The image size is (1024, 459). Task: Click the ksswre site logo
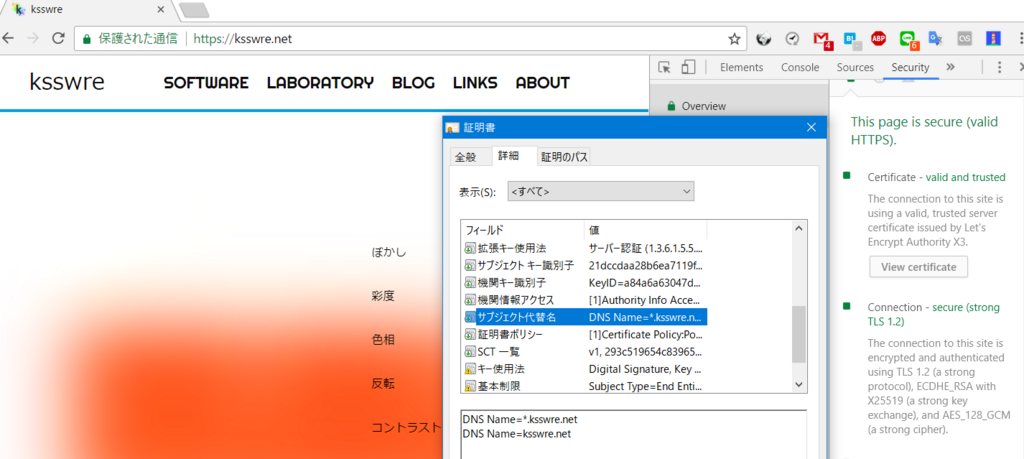tap(67, 82)
